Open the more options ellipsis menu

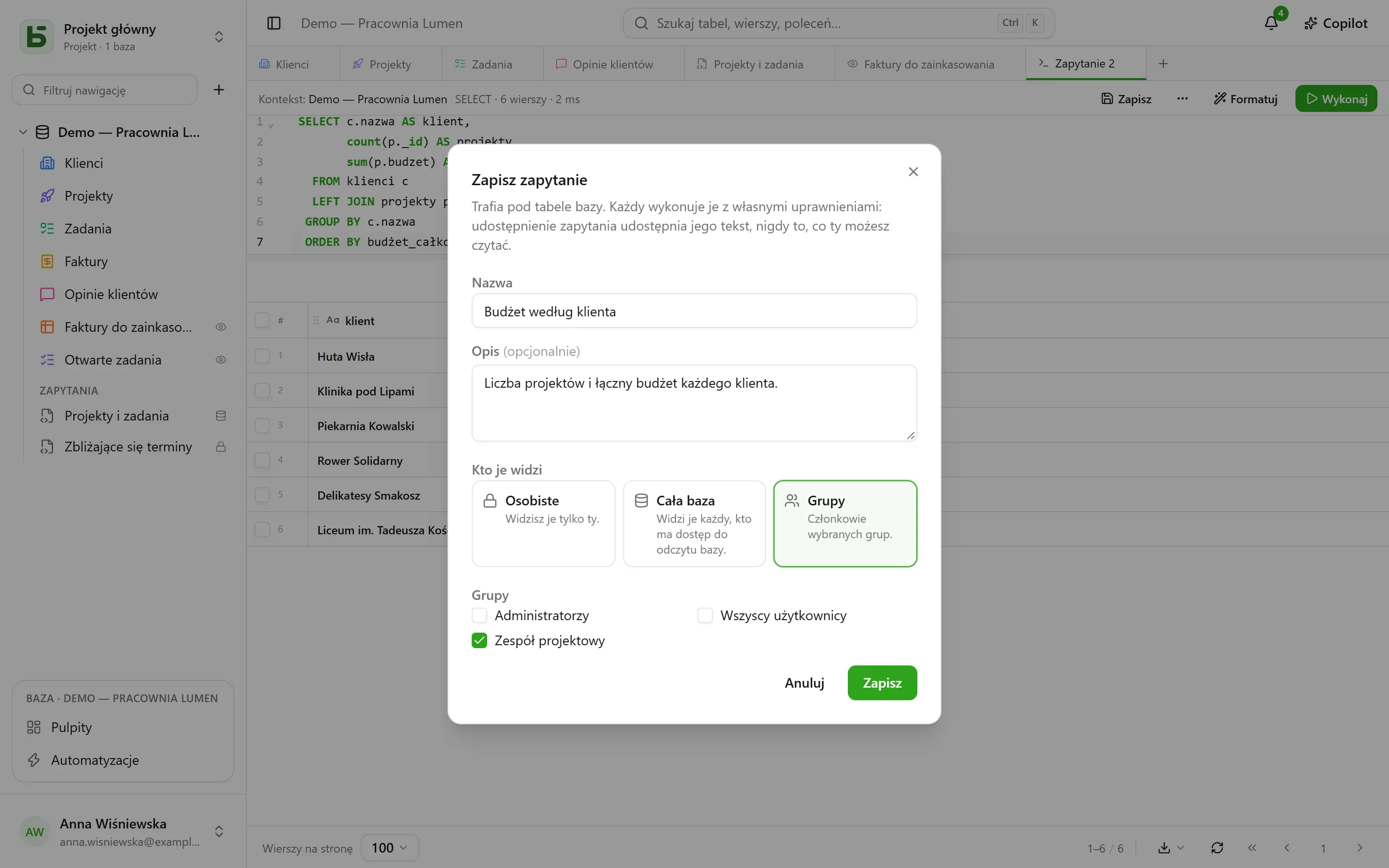point(1183,99)
